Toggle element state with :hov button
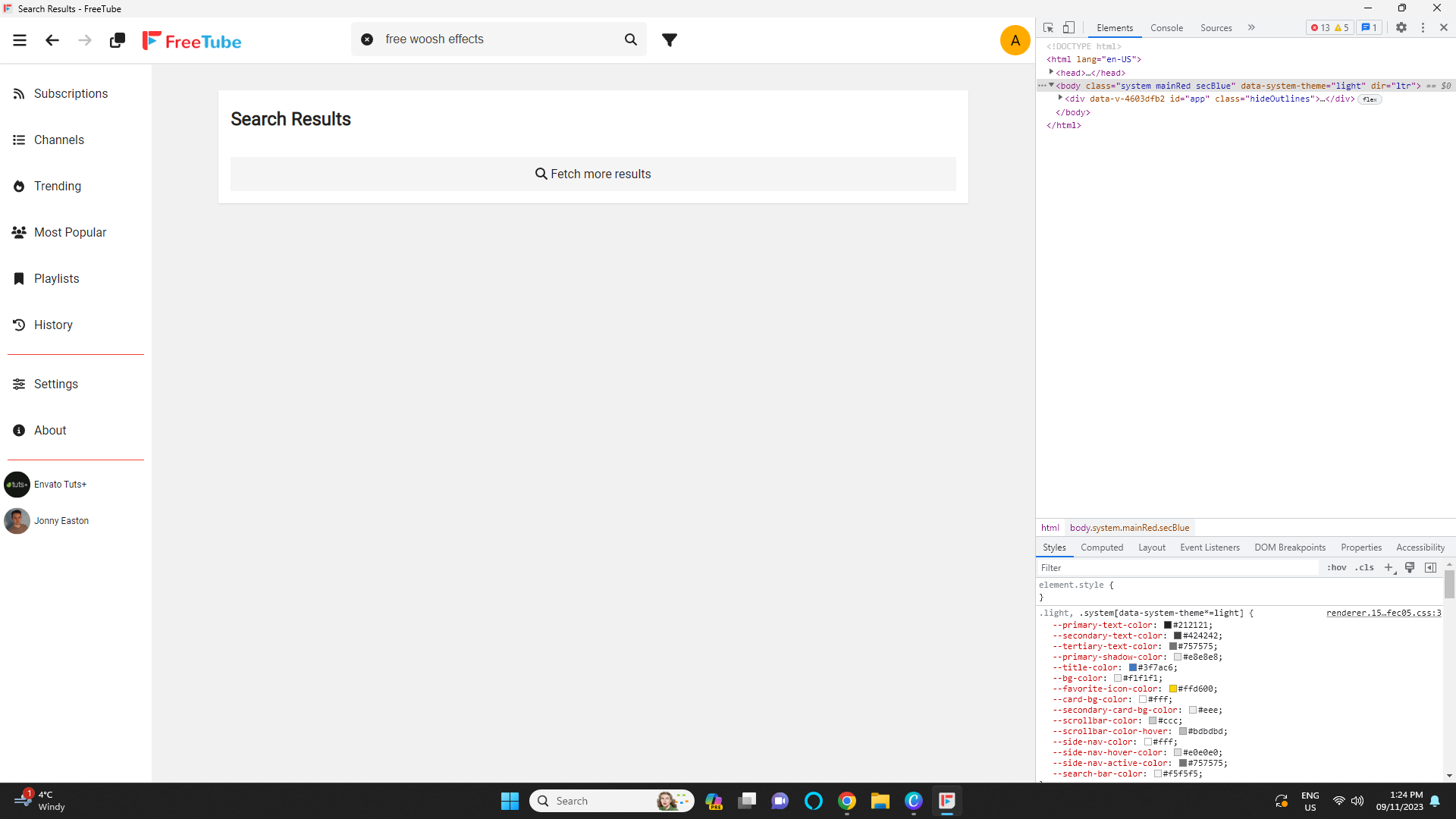 pos(1336,567)
